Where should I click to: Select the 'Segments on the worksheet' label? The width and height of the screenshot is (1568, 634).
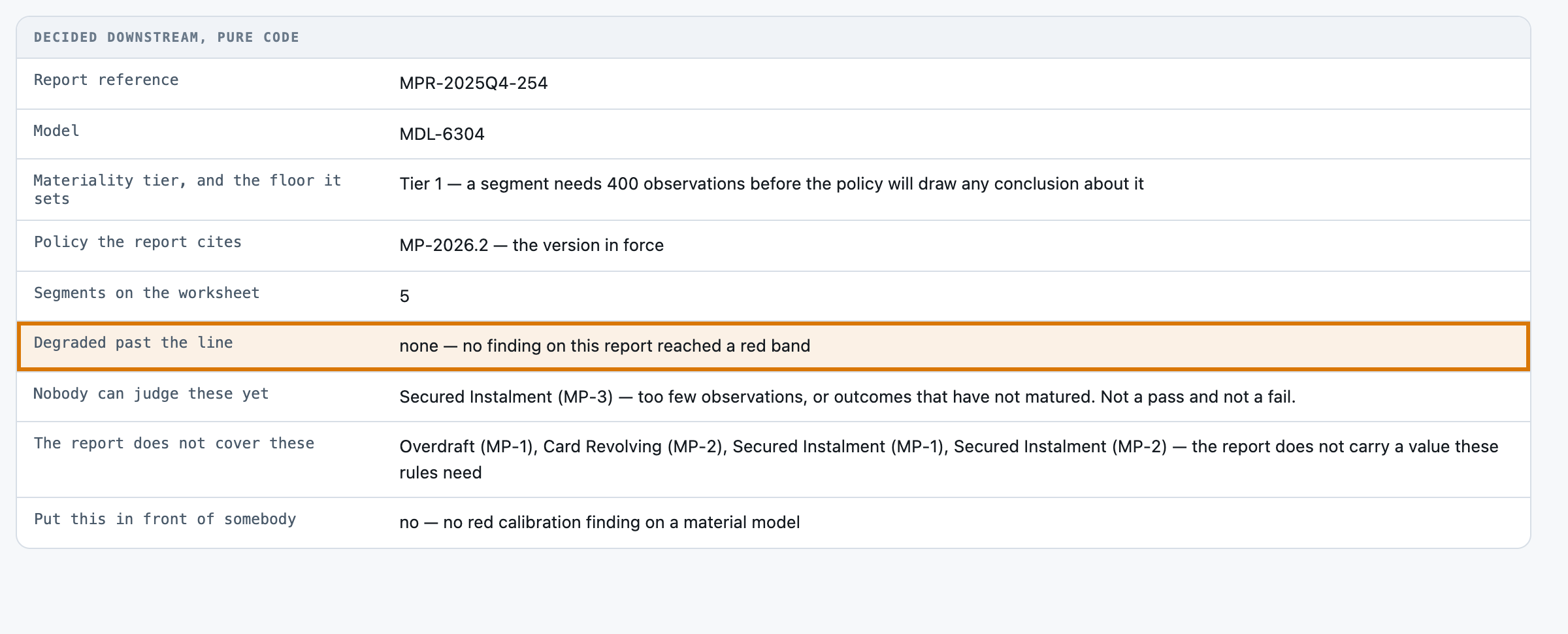coord(147,293)
